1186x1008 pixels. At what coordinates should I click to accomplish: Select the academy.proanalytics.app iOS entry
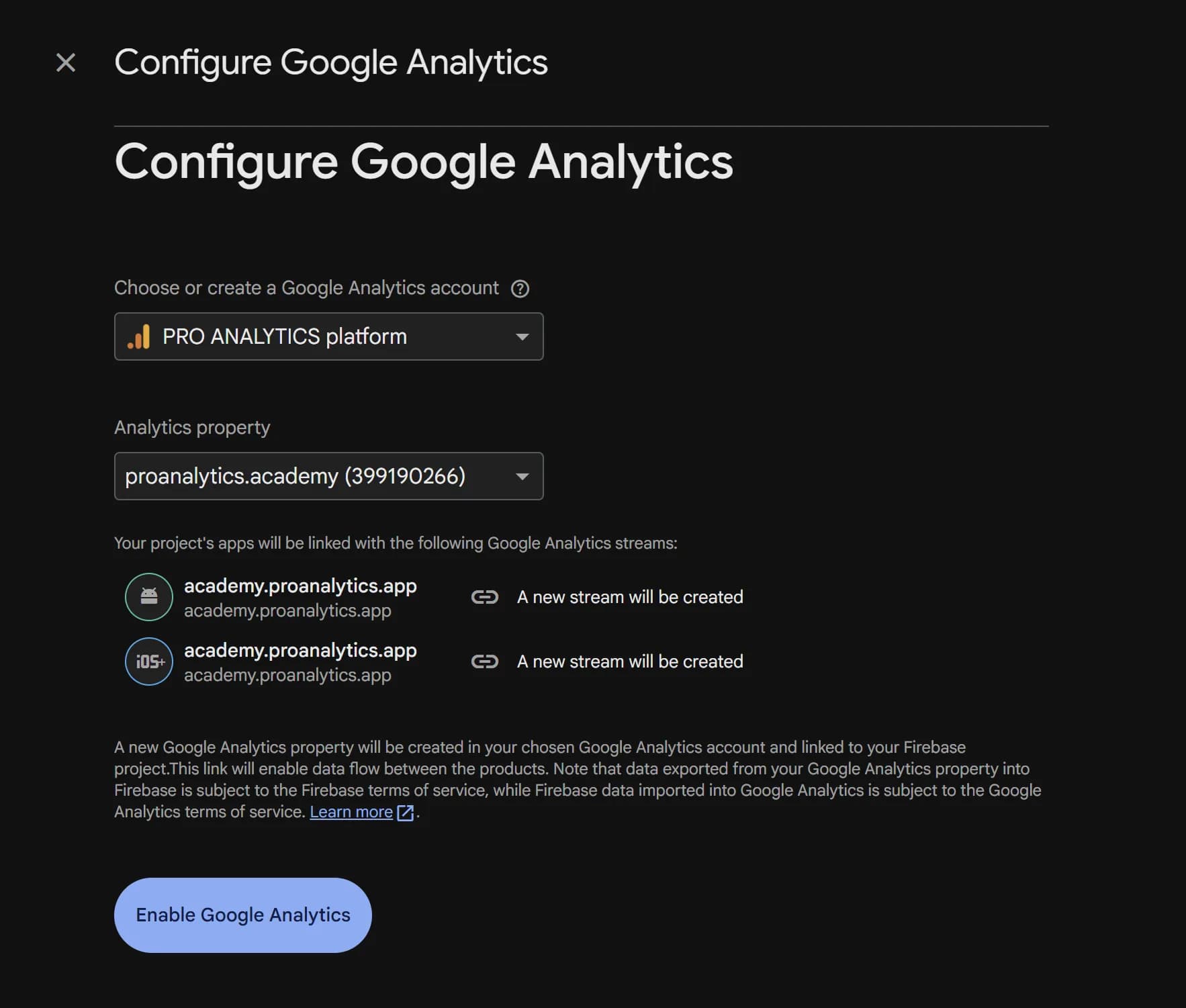300,649
